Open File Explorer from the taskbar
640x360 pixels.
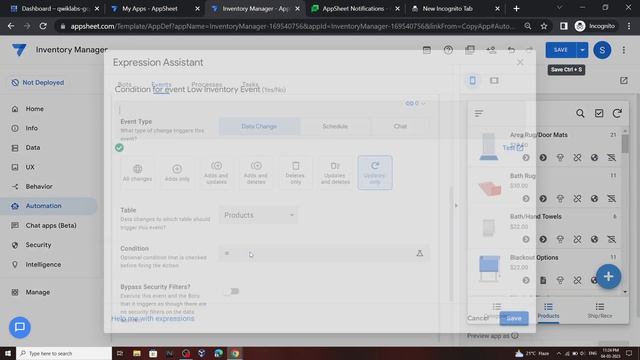[137, 353]
